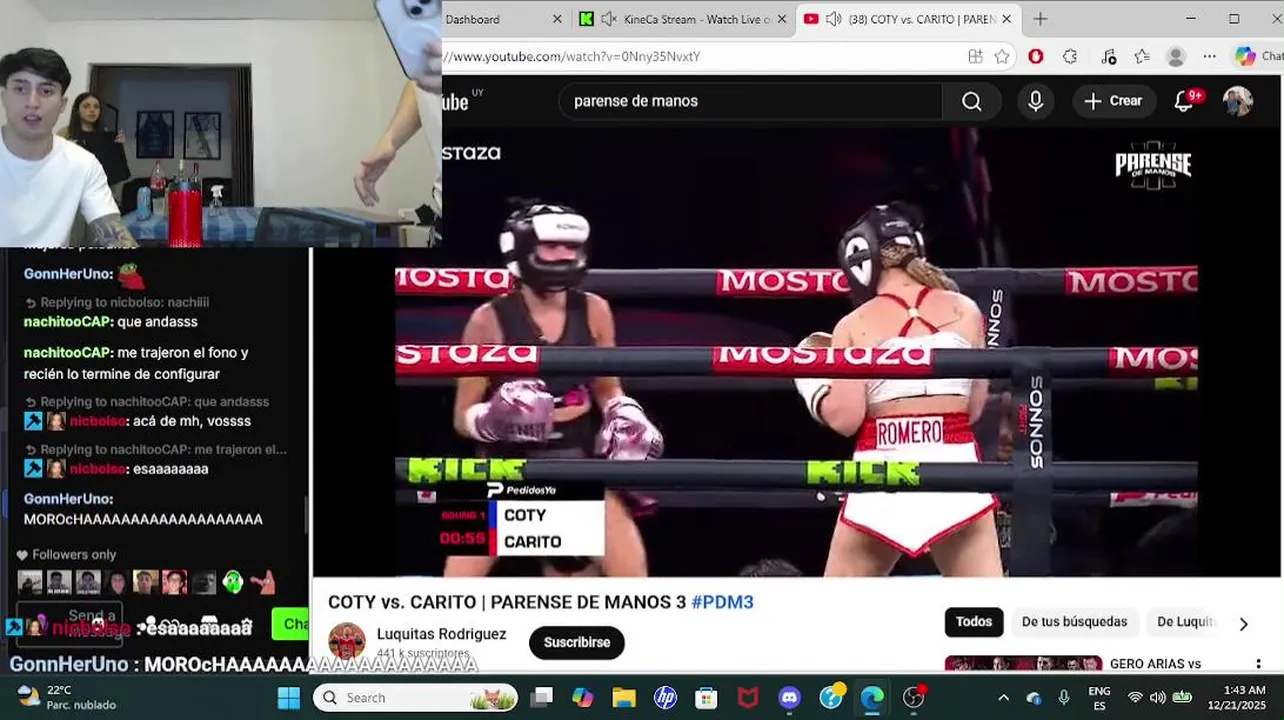Click the #PDM3 hashtag link
The height and width of the screenshot is (720, 1284).
[x=722, y=602]
